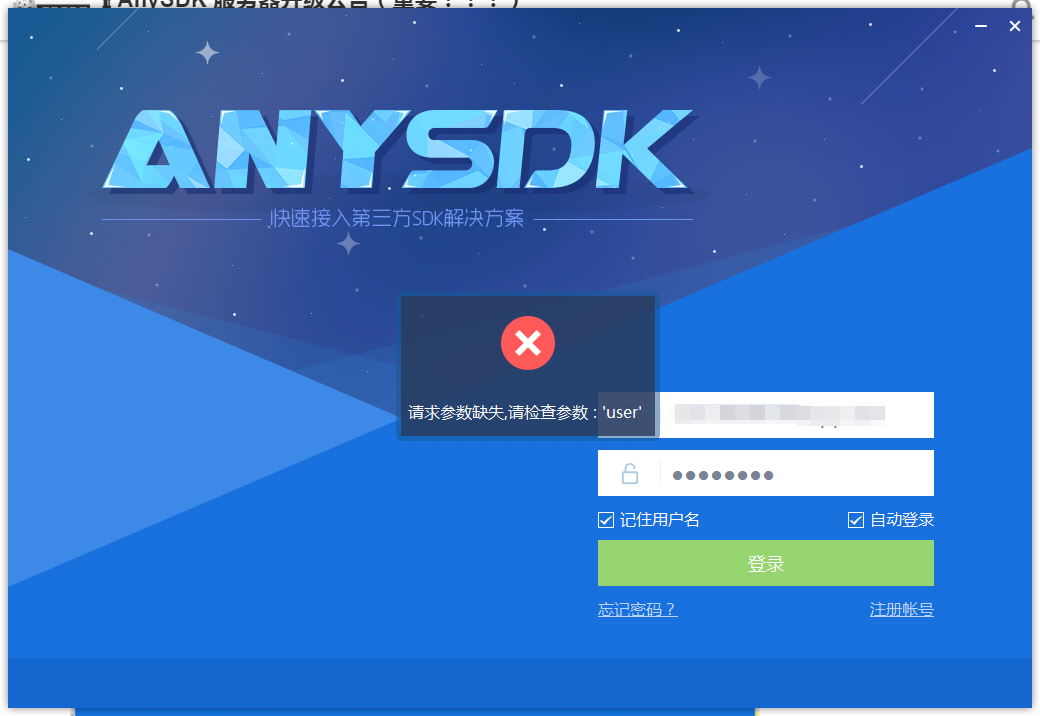Toggle the 记住用户名 checkbox
The image size is (1040, 716).
click(606, 520)
